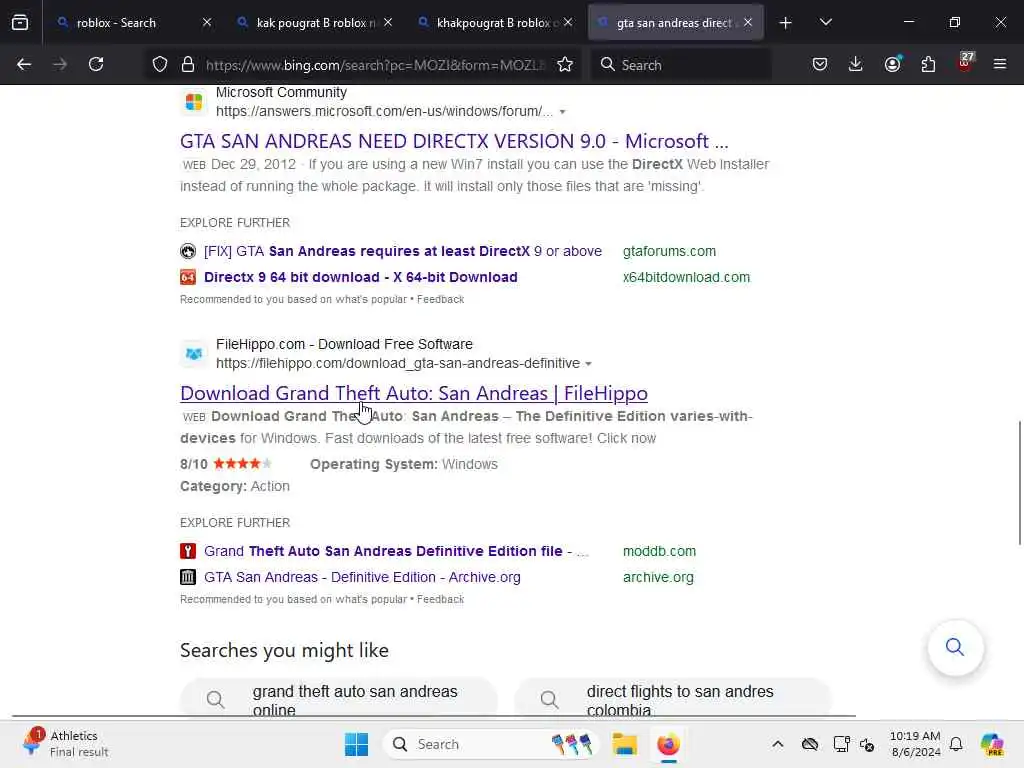1024x768 pixels.
Task: Open Firefox hamburger application menu
Action: [x=1000, y=65]
